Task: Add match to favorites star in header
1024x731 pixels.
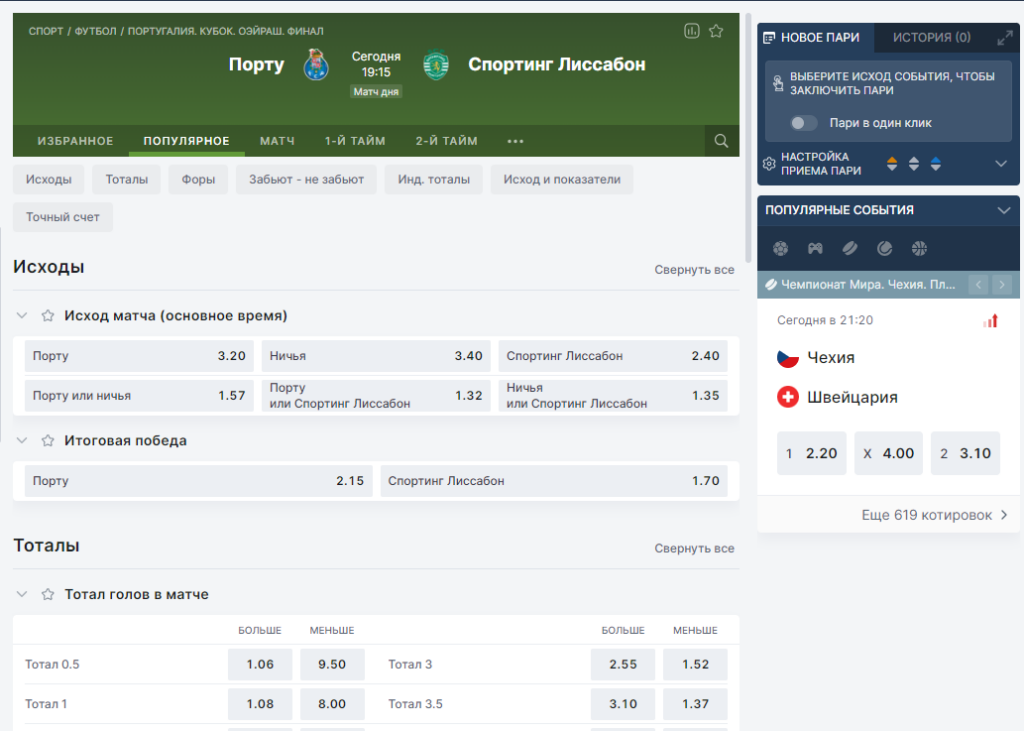Action: point(716,31)
